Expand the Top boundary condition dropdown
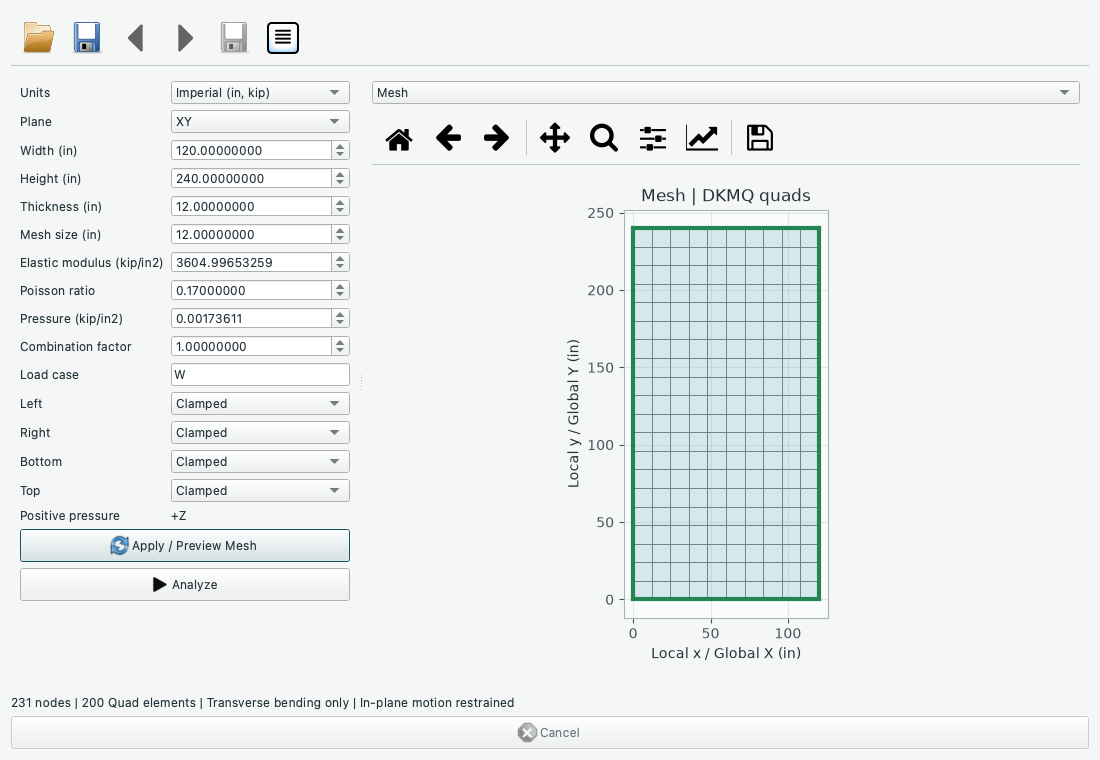This screenshot has width=1100, height=760. (260, 491)
